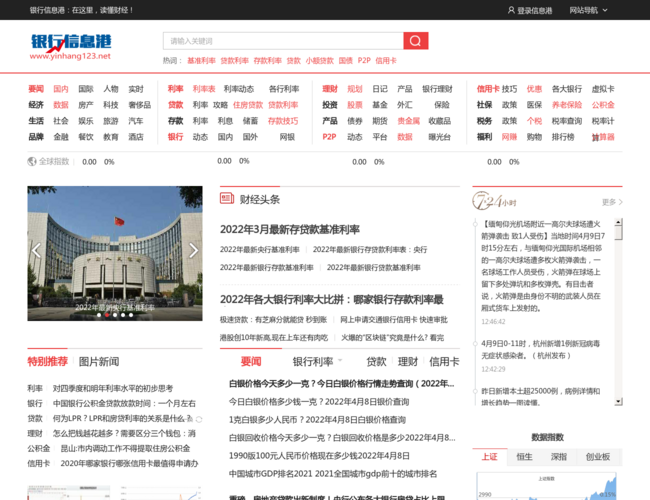Open 公积金 nav link
This screenshot has height=500, width=650.
(x=603, y=105)
